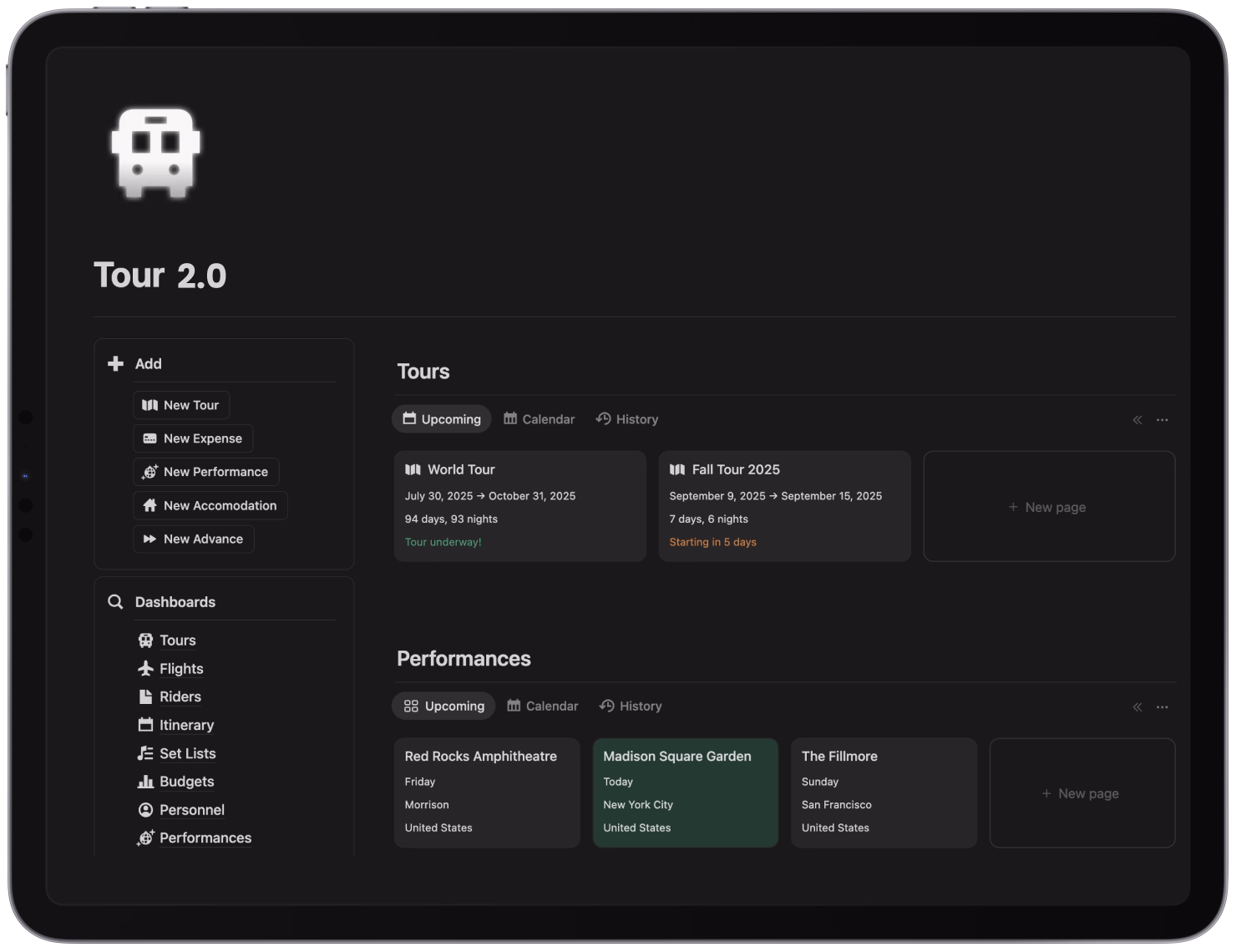Click the Riders document icon
This screenshot has height=952, width=1236.
point(145,696)
